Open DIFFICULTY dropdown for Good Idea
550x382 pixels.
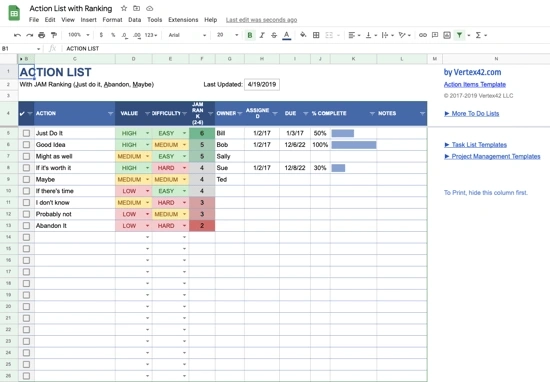pyautogui.click(x=184, y=145)
